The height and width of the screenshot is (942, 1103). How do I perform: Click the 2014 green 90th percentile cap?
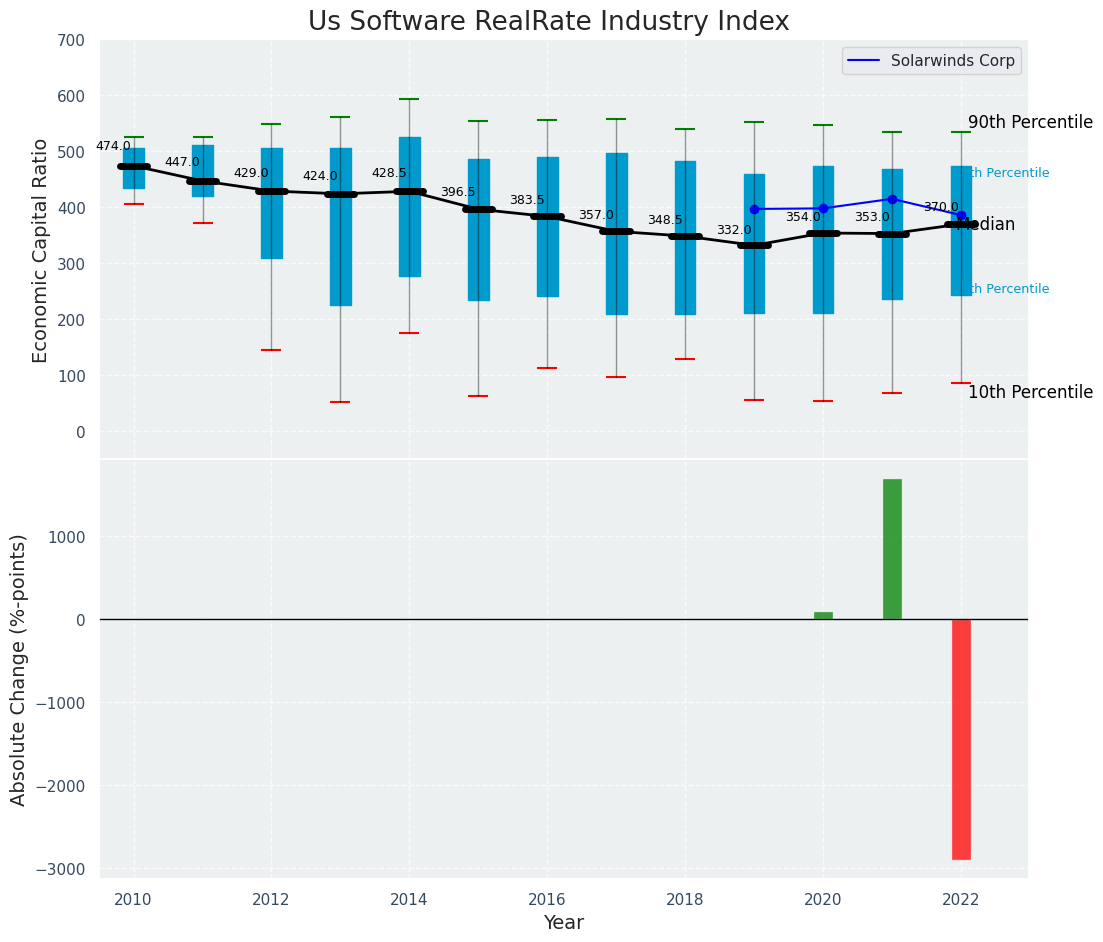(410, 99)
